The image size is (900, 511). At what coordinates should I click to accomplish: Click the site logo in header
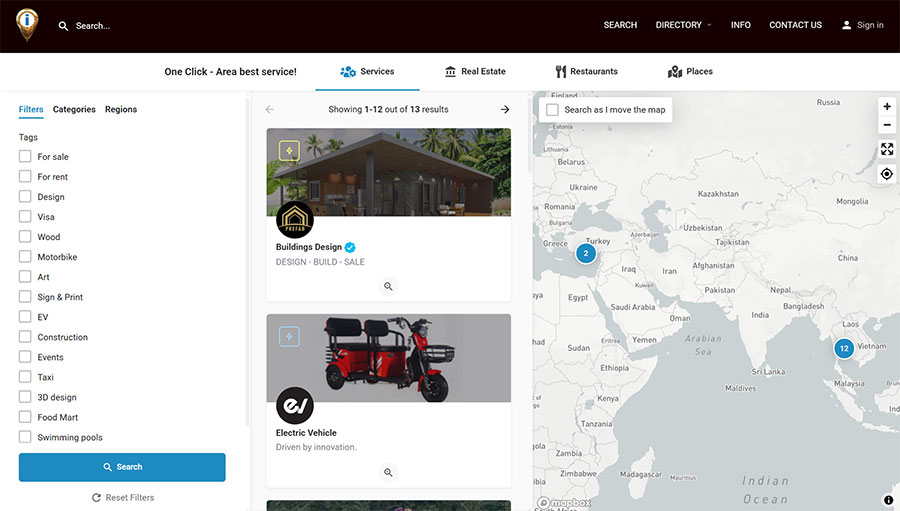pyautogui.click(x=27, y=24)
